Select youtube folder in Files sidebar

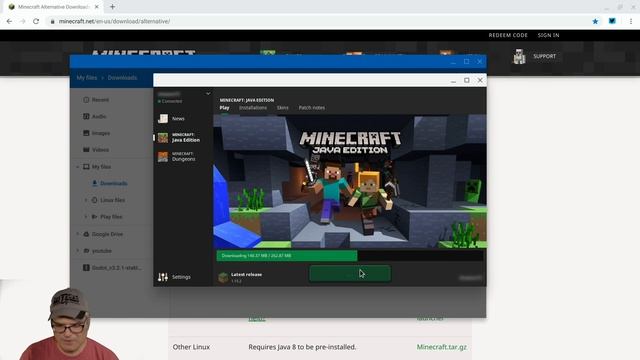coord(97,251)
